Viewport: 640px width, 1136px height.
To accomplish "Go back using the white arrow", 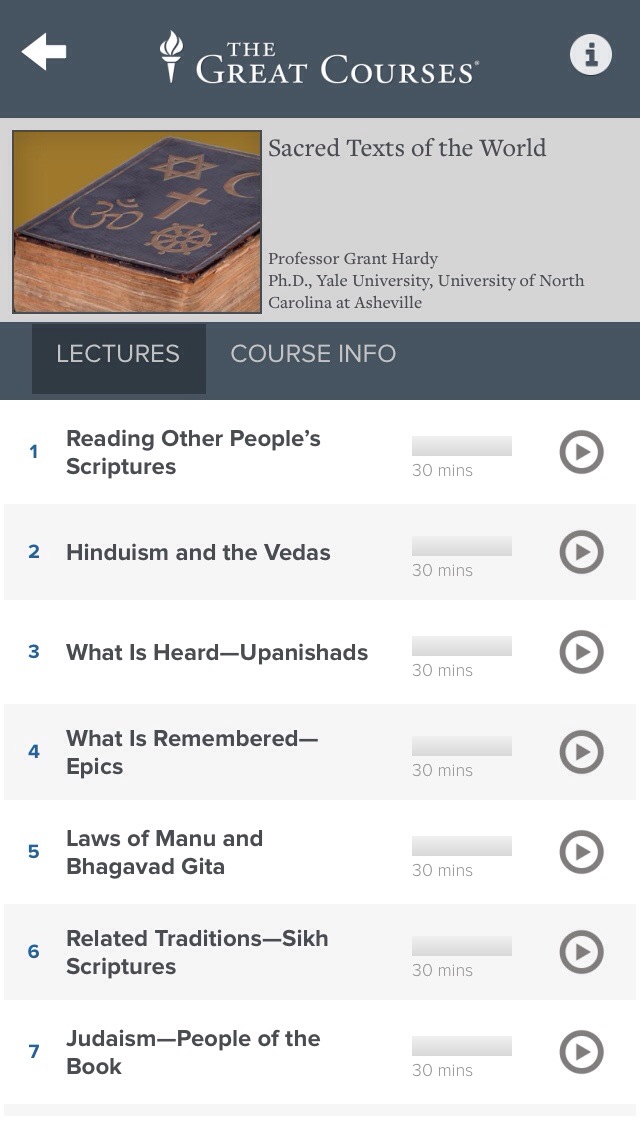I will point(43,51).
